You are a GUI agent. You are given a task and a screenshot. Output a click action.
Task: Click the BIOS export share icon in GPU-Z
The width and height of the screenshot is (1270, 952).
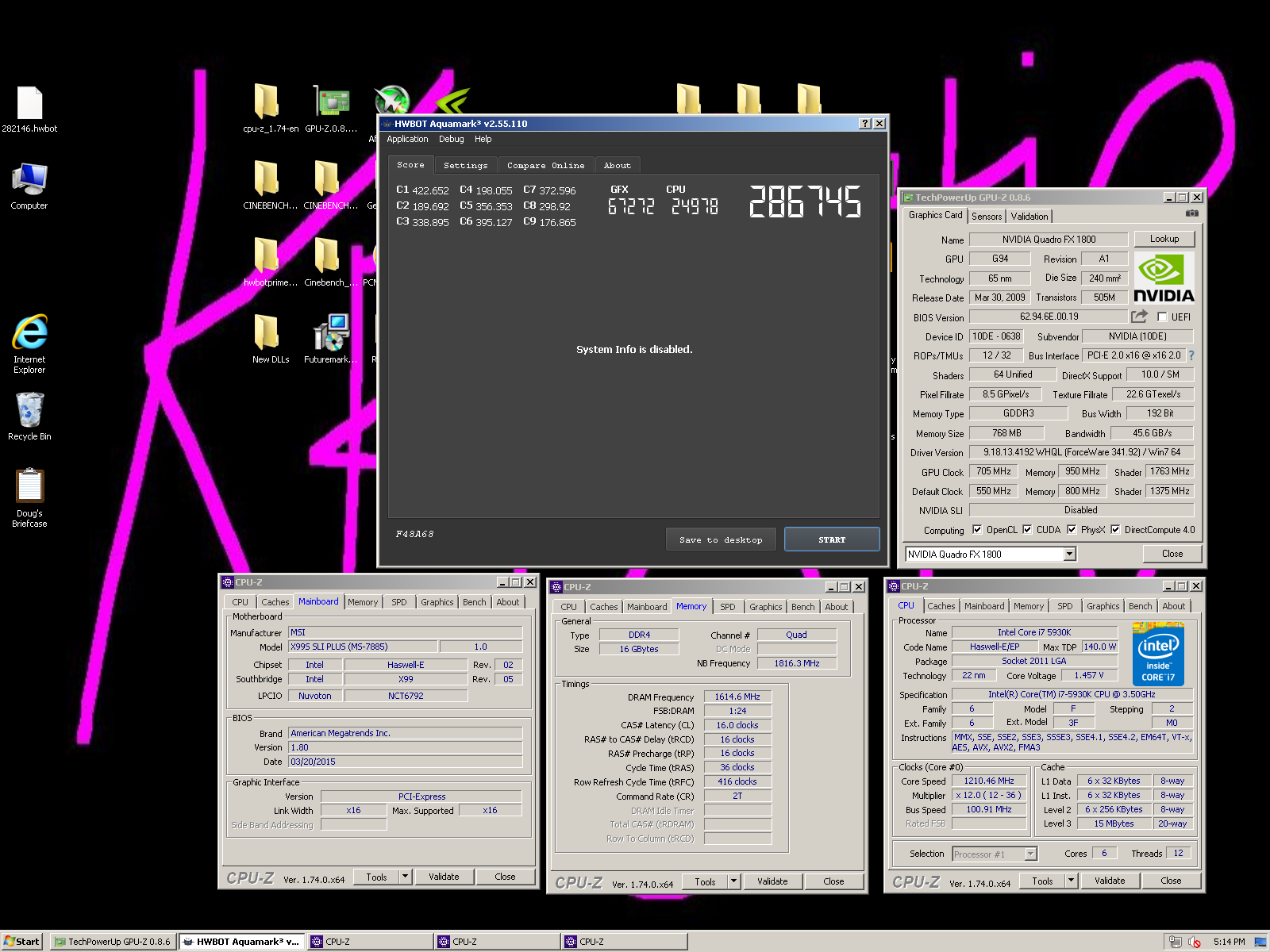[x=1139, y=316]
